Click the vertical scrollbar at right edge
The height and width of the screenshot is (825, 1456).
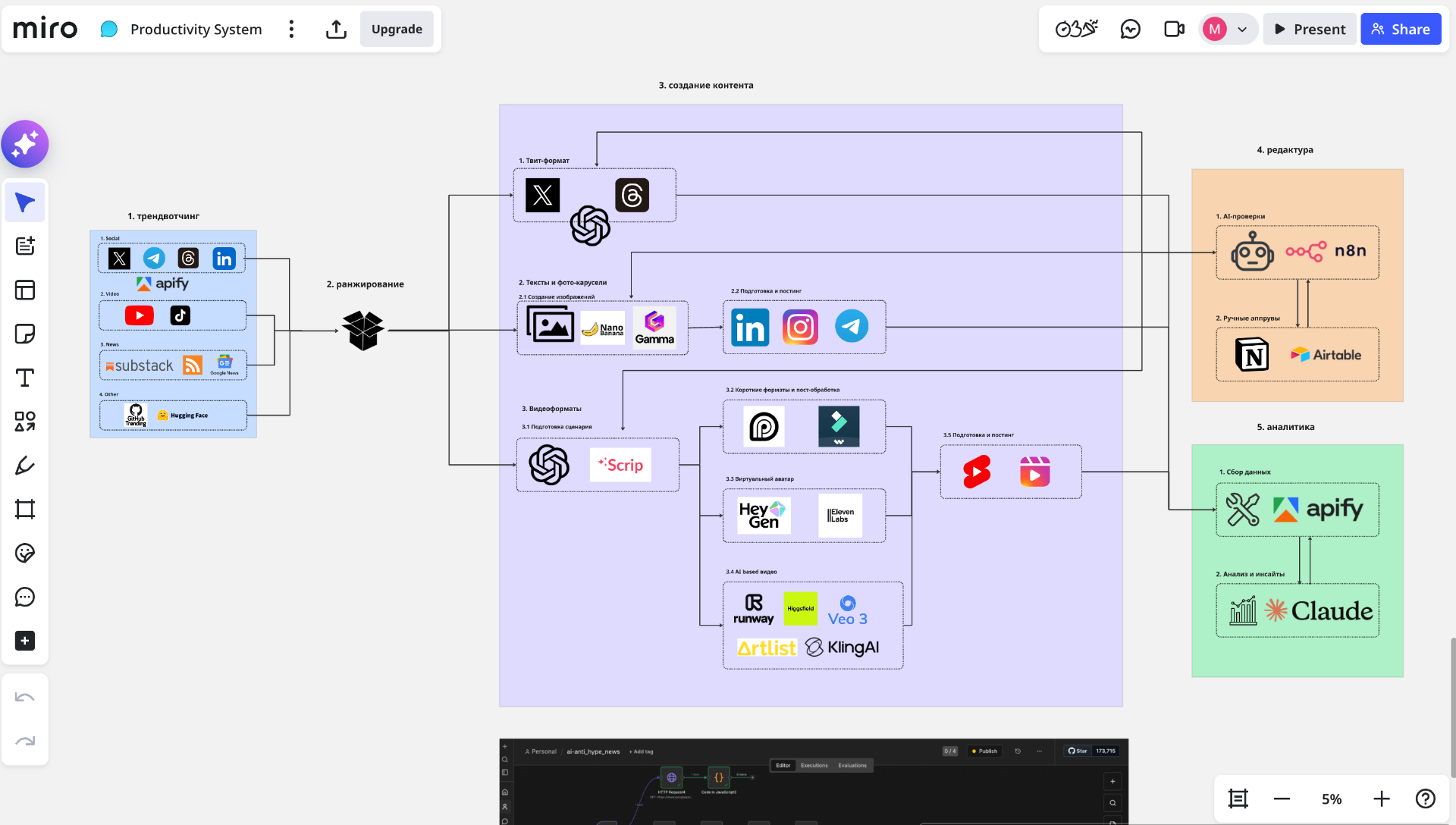(x=1452, y=707)
